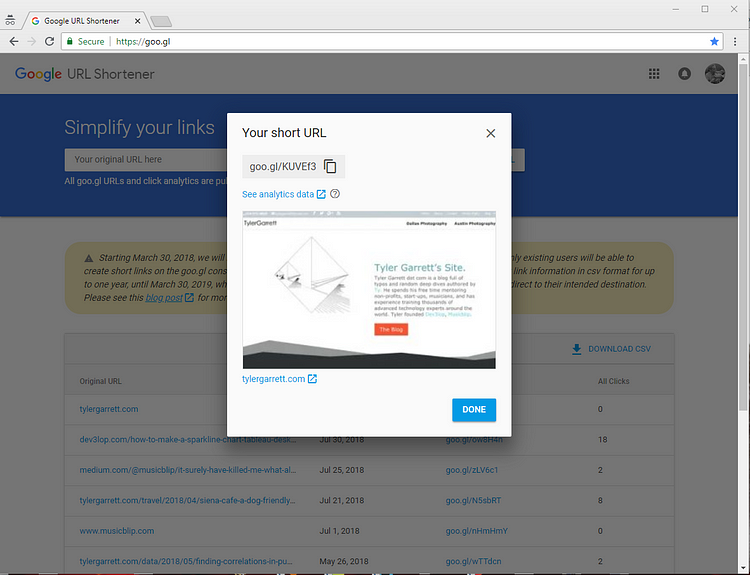The height and width of the screenshot is (575, 750).
Task: Close the Your short URL dialog
Action: click(491, 133)
